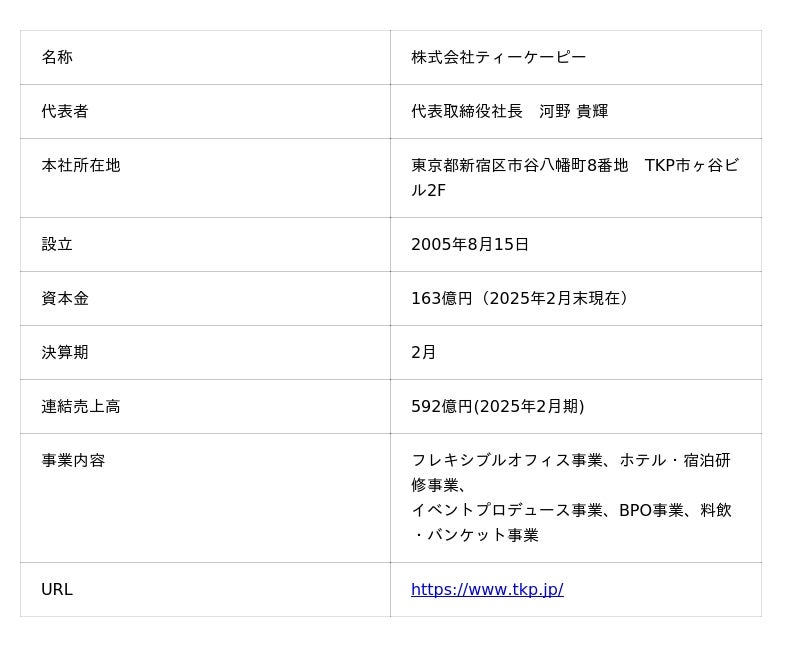Click the 名称 label cell
Viewport: 800px width, 647px height.
(205, 57)
